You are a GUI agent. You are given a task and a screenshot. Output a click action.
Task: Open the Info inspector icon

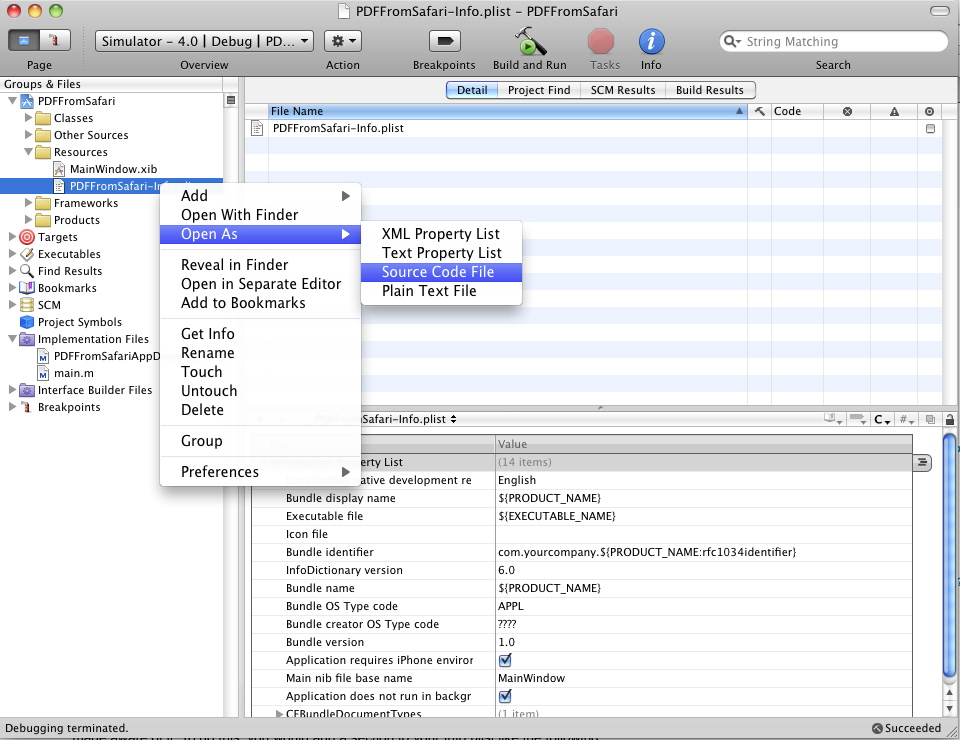click(x=651, y=42)
